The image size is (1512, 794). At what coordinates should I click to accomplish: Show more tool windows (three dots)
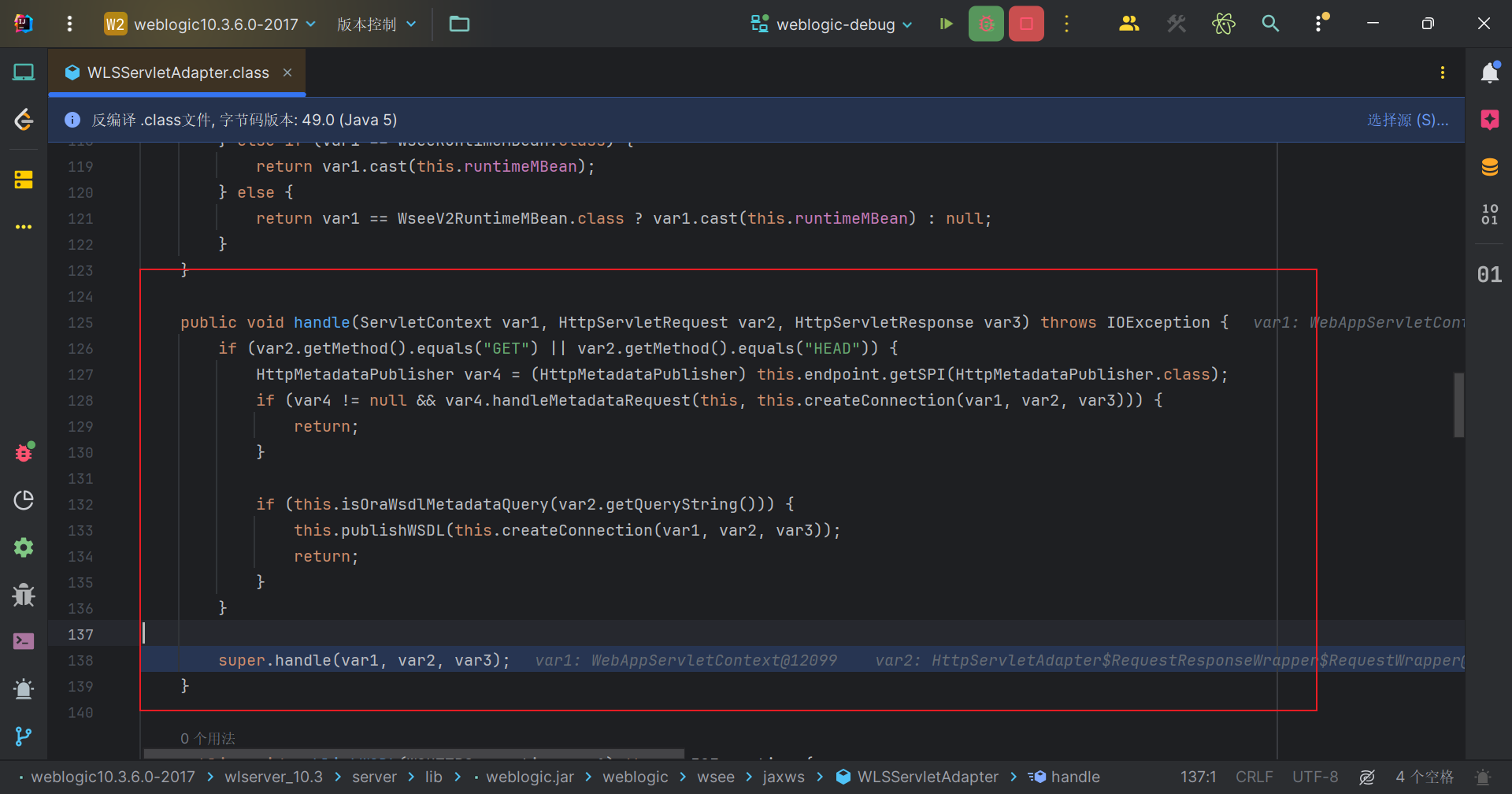pyautogui.click(x=24, y=227)
